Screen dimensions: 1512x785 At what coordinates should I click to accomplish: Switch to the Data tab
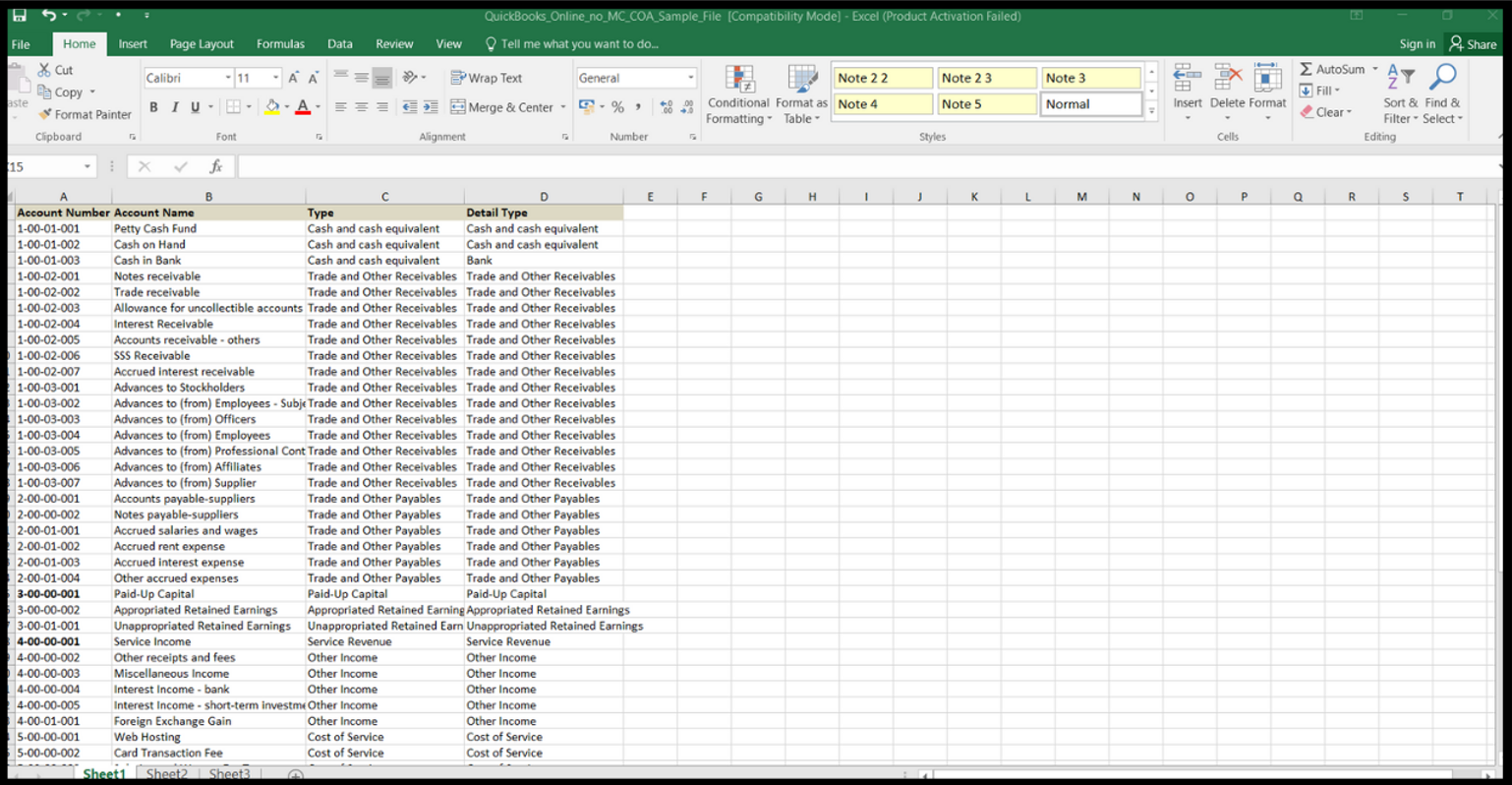point(340,44)
